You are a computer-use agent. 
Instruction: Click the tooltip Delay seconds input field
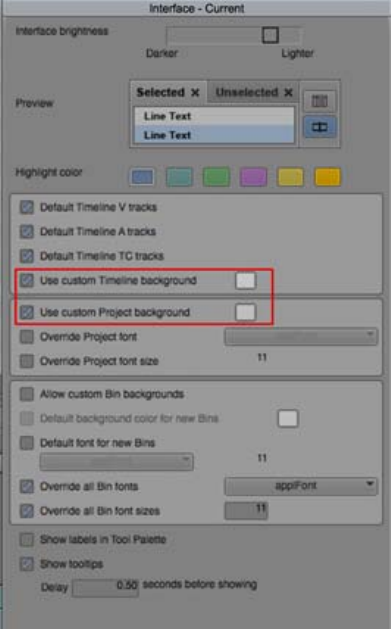[x=105, y=587]
